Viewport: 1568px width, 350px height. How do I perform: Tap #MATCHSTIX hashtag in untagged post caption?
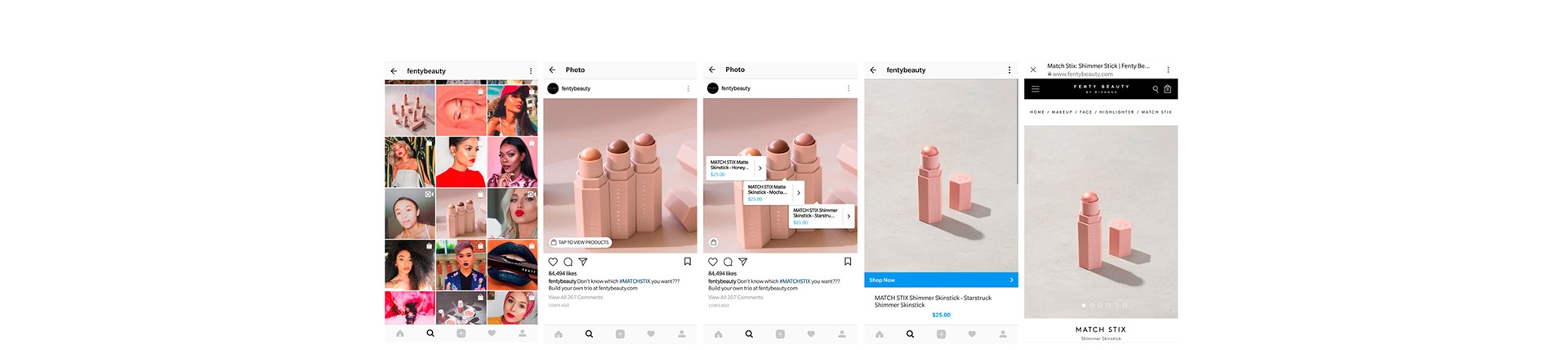[x=635, y=281]
